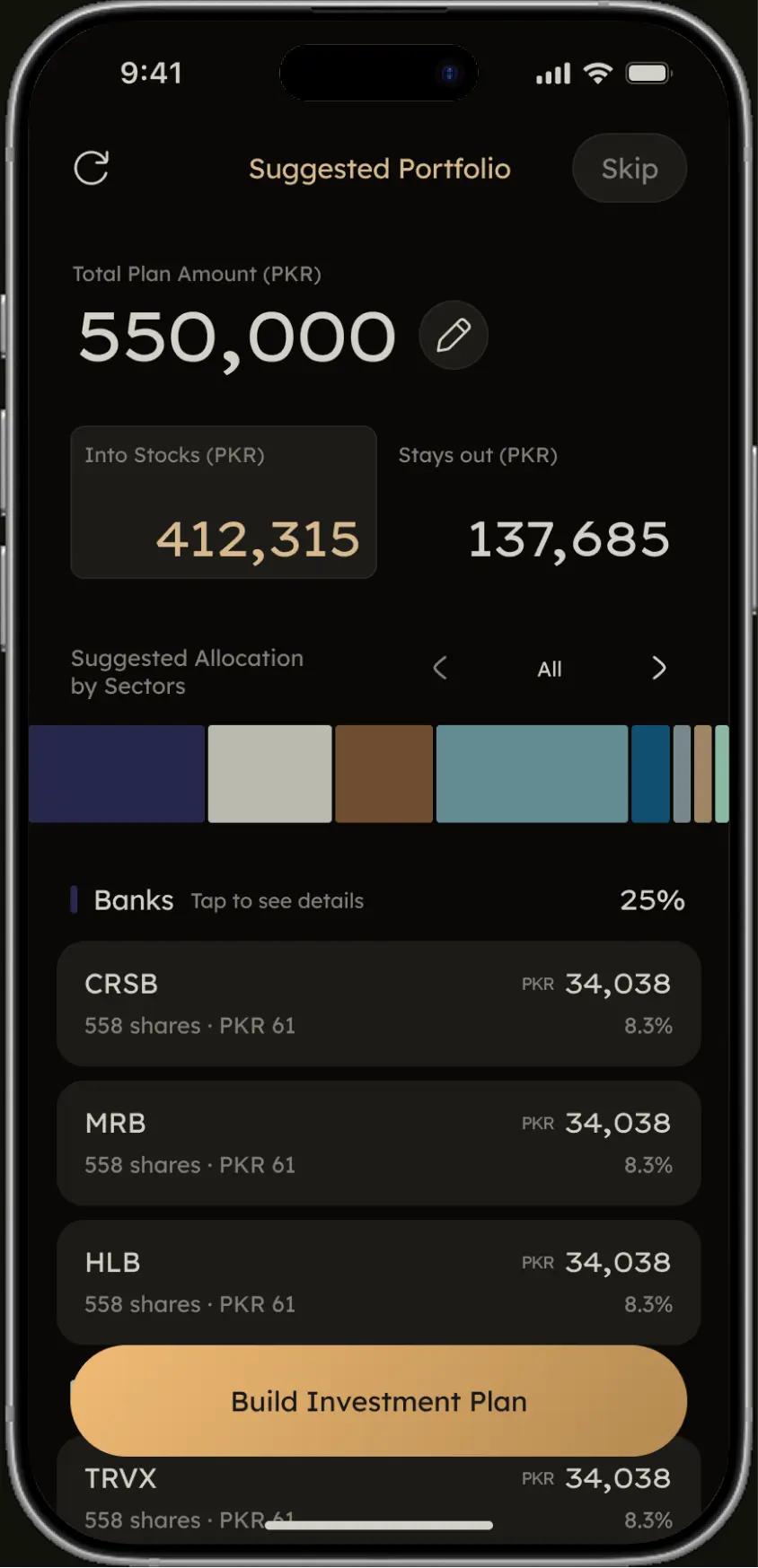Screen dimensions: 758x1568
Task: Open the HLB stock card
Action: pyautogui.click(x=379, y=1282)
